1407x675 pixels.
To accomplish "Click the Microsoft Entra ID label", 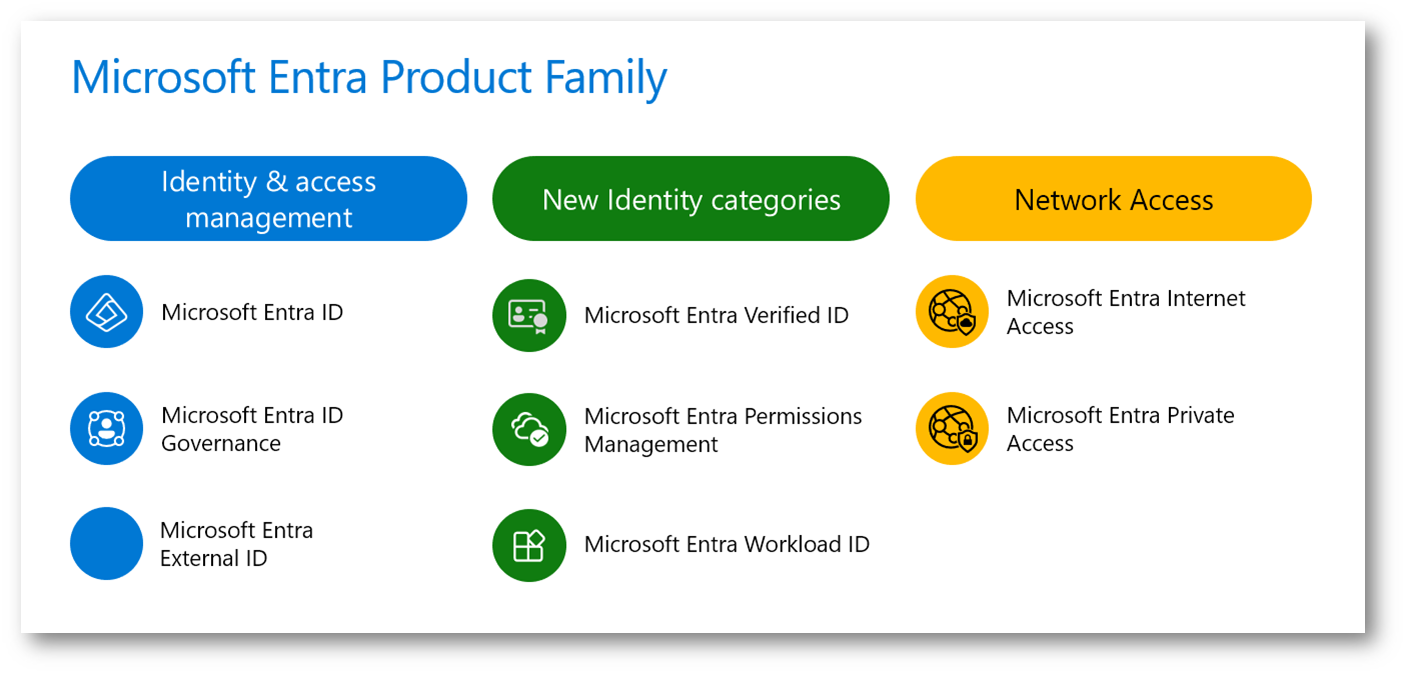I will pos(252,312).
